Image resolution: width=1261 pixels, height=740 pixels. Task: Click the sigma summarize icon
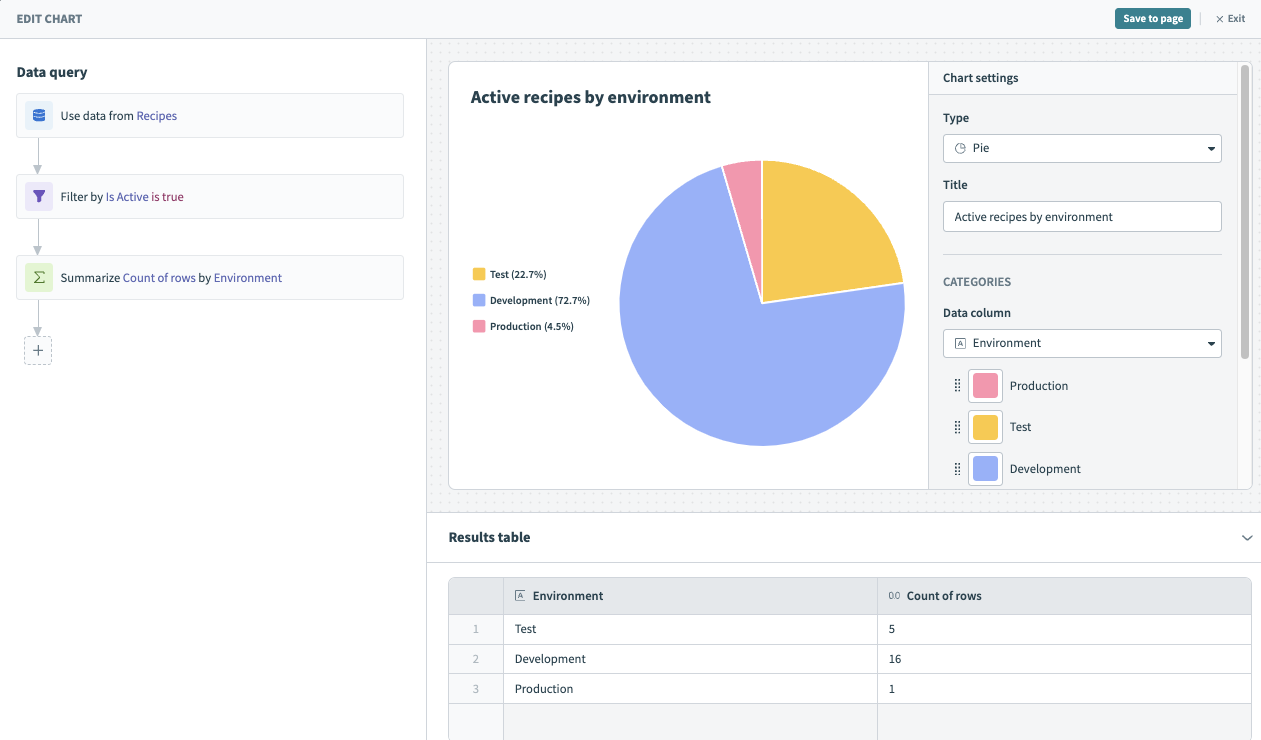39,278
